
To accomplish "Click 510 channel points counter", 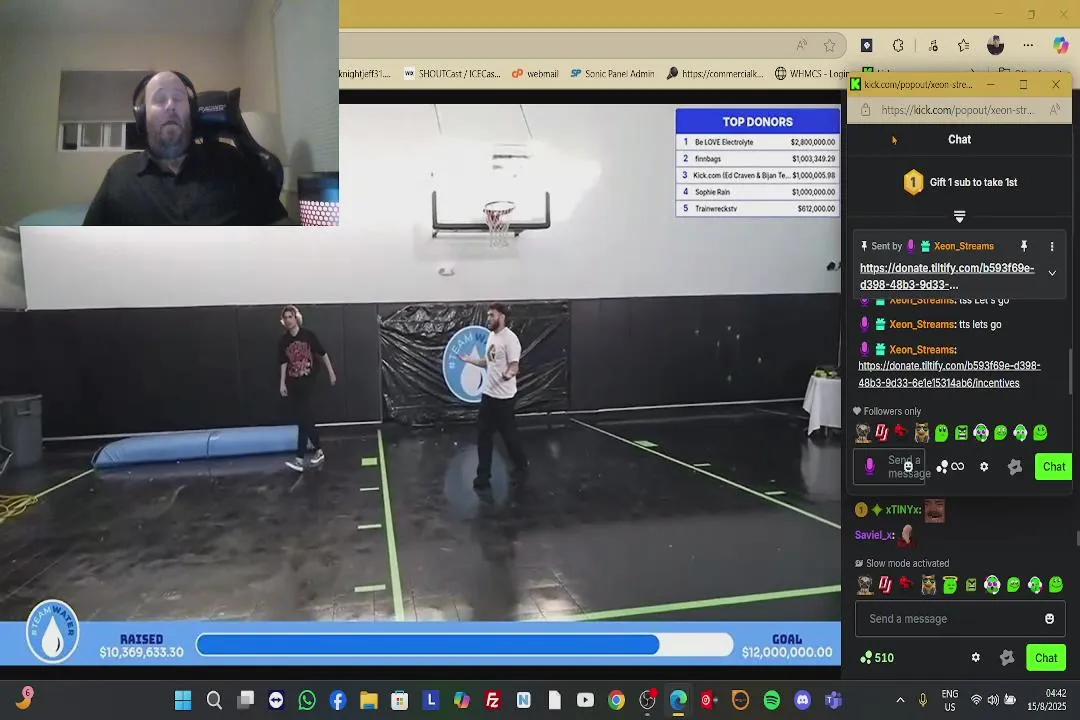I will coord(878,658).
